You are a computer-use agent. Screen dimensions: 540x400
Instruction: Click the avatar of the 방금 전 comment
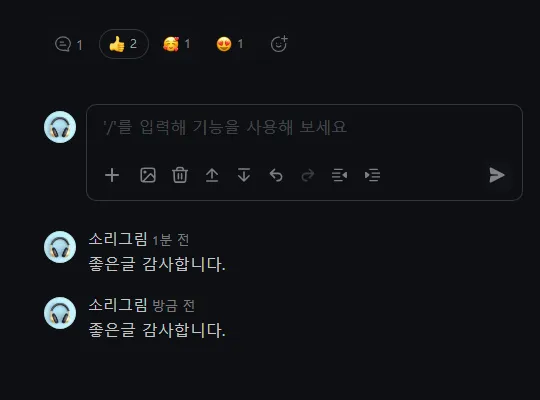point(60,313)
